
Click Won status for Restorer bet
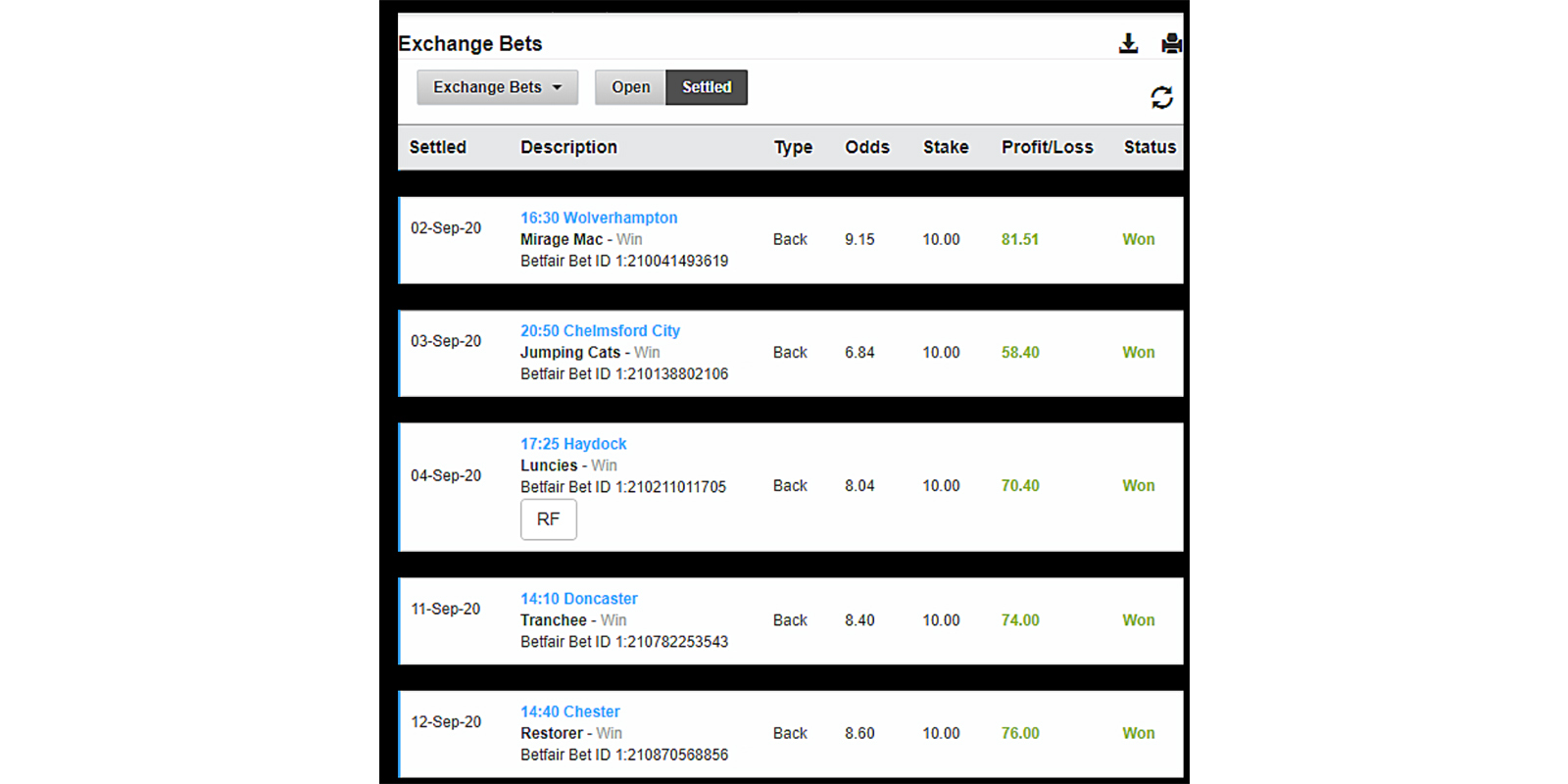click(x=1139, y=733)
